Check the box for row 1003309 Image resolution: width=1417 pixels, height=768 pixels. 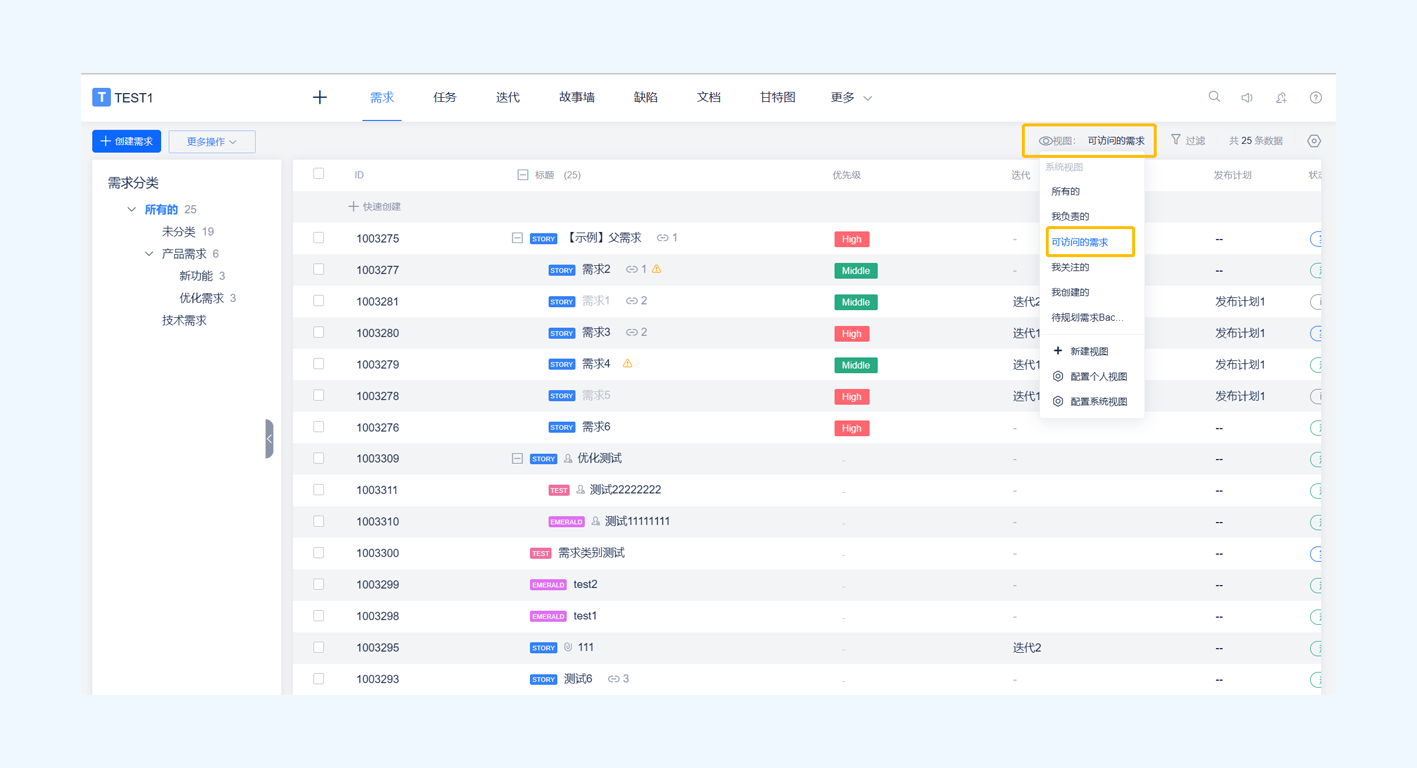click(x=319, y=458)
